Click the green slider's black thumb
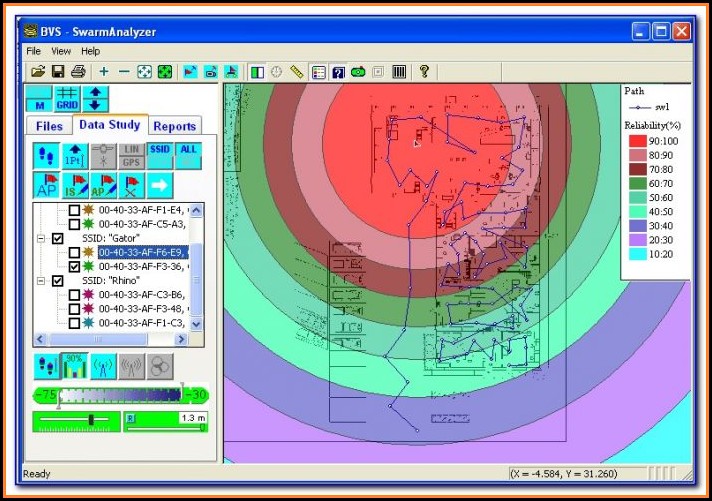This screenshot has width=712, height=501. click(92, 420)
